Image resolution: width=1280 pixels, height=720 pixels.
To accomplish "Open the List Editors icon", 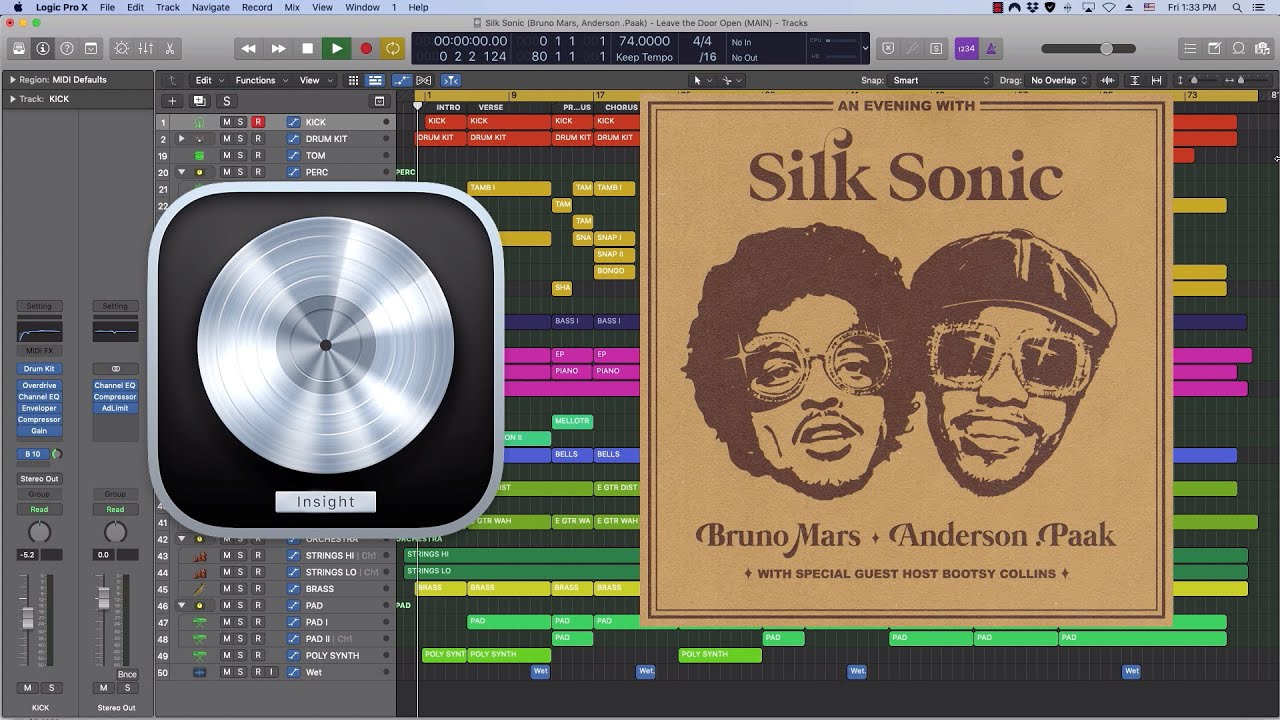I will tap(1190, 48).
